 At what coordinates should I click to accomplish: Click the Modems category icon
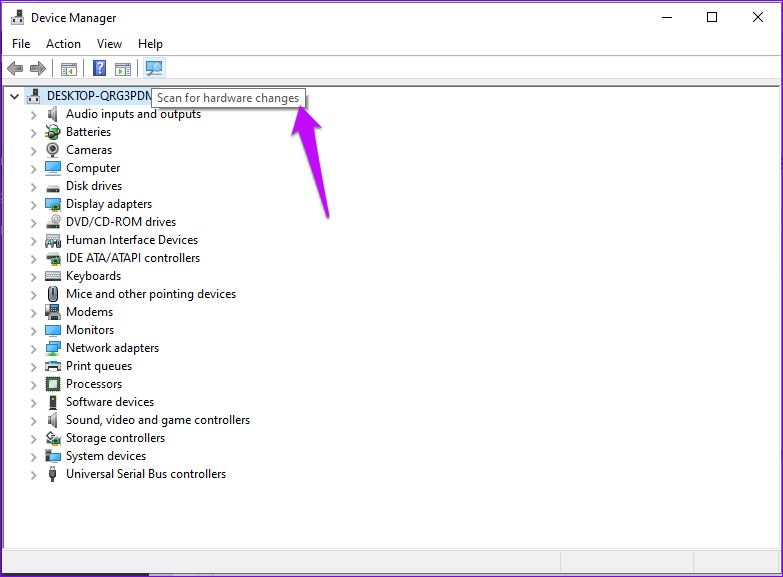tap(52, 312)
